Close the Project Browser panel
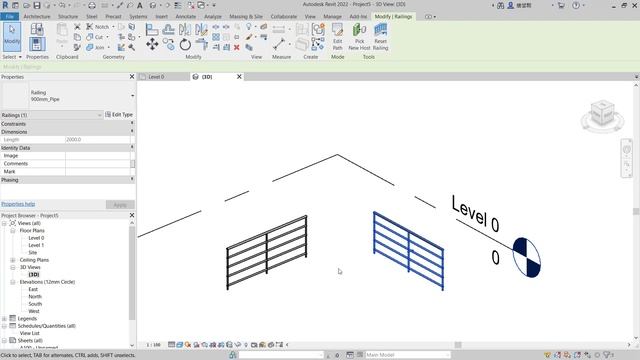640x360 pixels. (132, 215)
